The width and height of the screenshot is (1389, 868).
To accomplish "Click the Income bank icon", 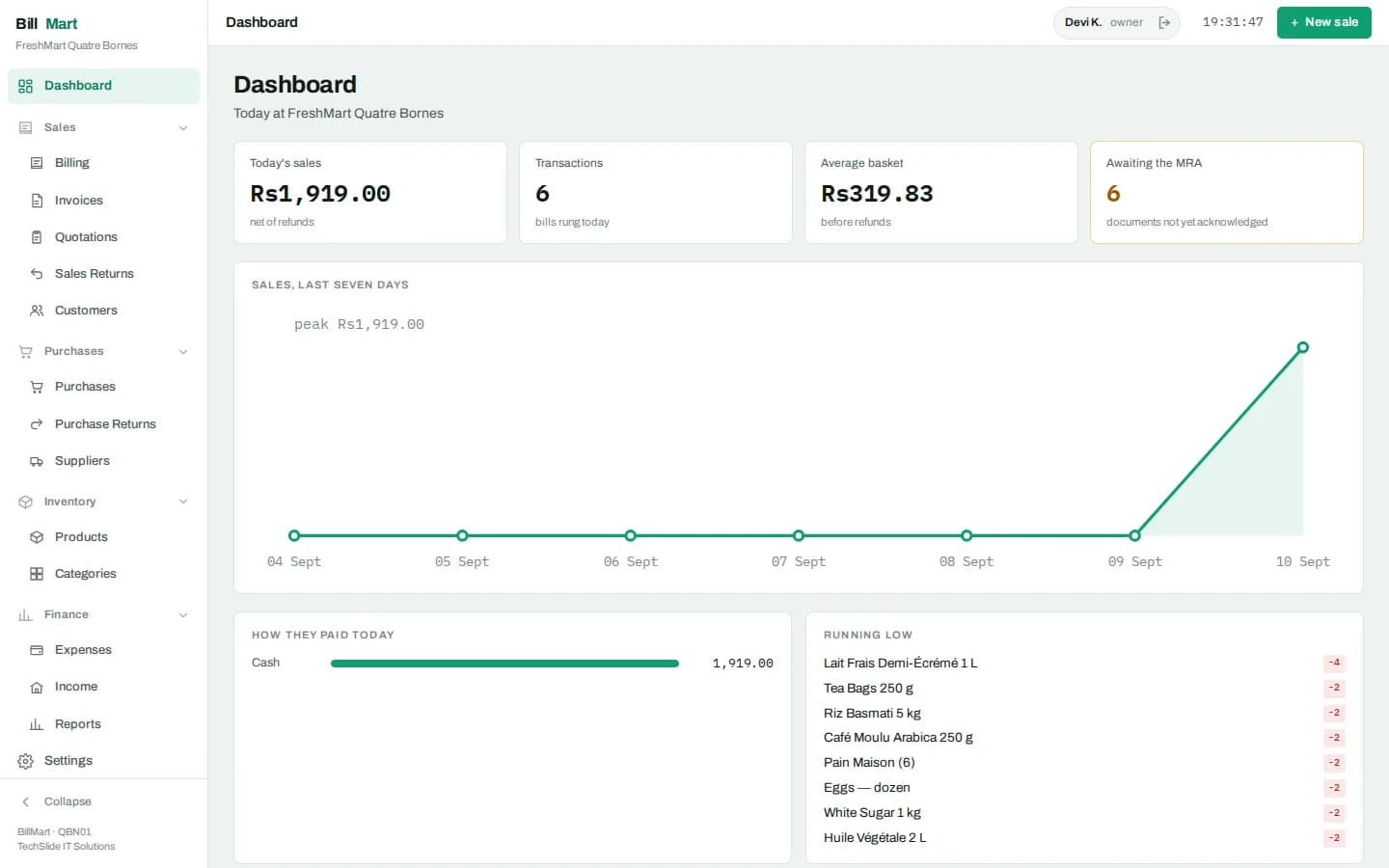I will click(37, 687).
